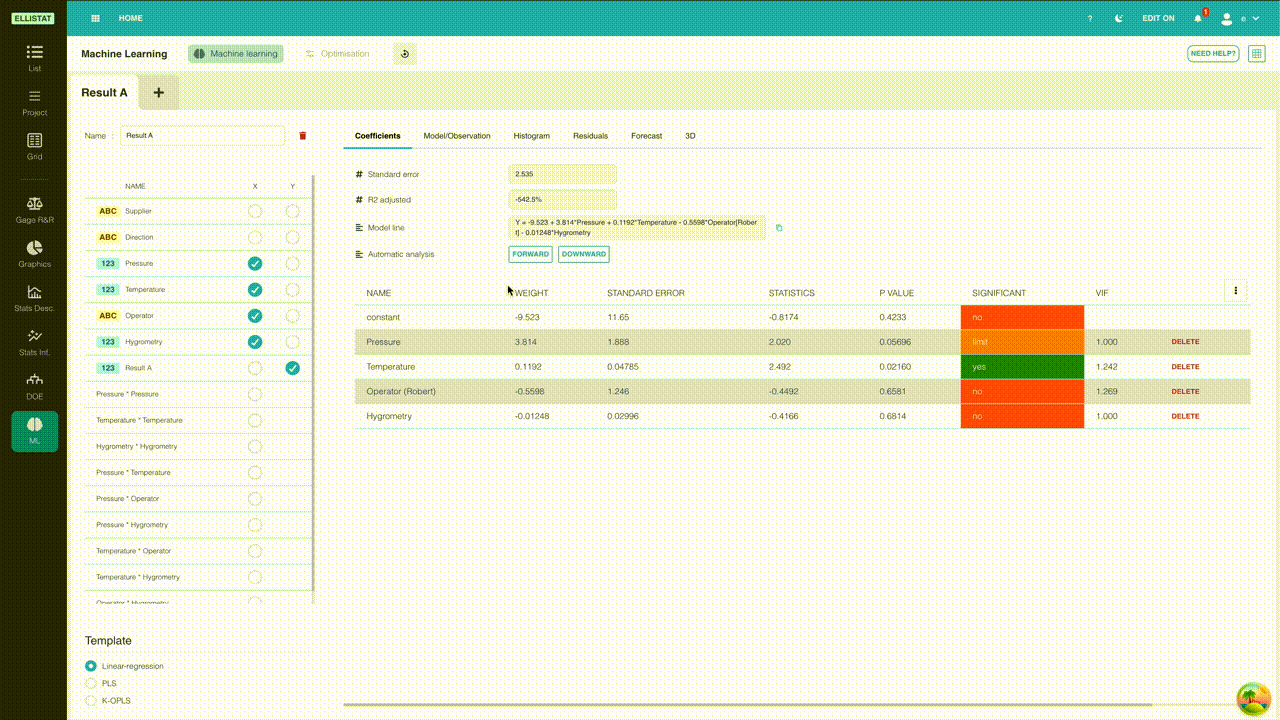The height and width of the screenshot is (720, 1280).
Task: Run FORWARD automatic analysis
Action: click(x=530, y=254)
